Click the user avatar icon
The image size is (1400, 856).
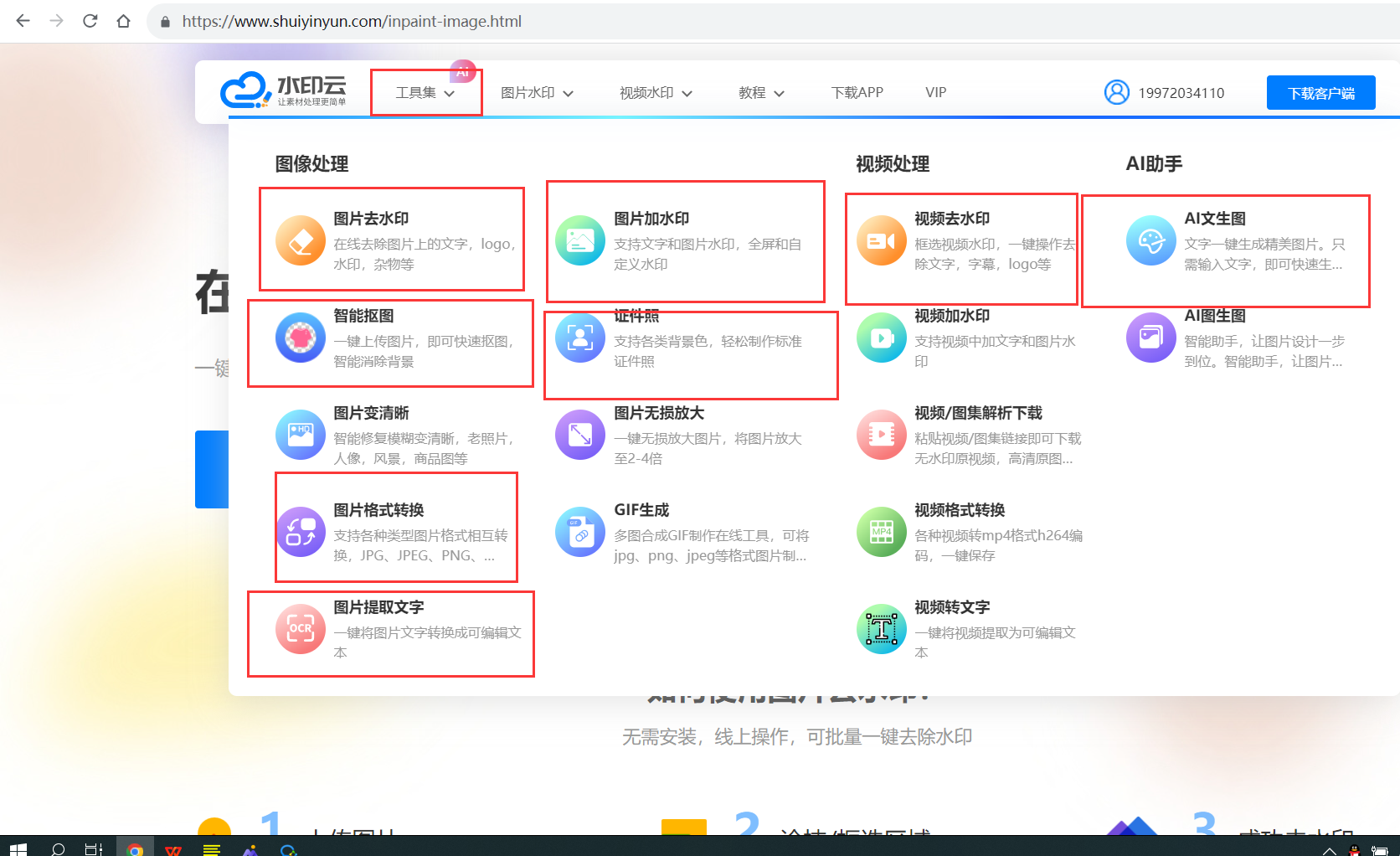click(1117, 92)
